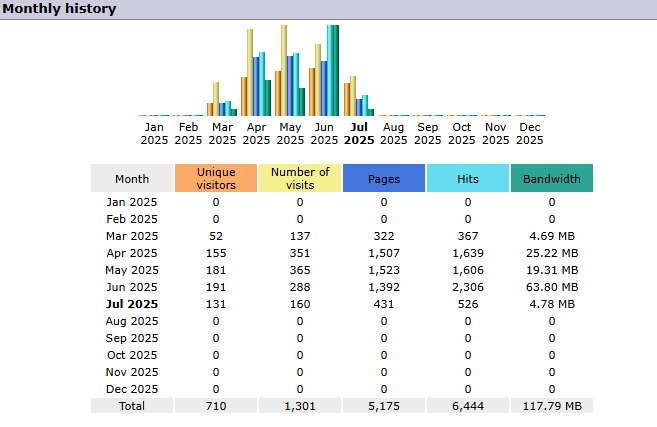
Task: Click the Monthly history section title
Action: coord(59,9)
